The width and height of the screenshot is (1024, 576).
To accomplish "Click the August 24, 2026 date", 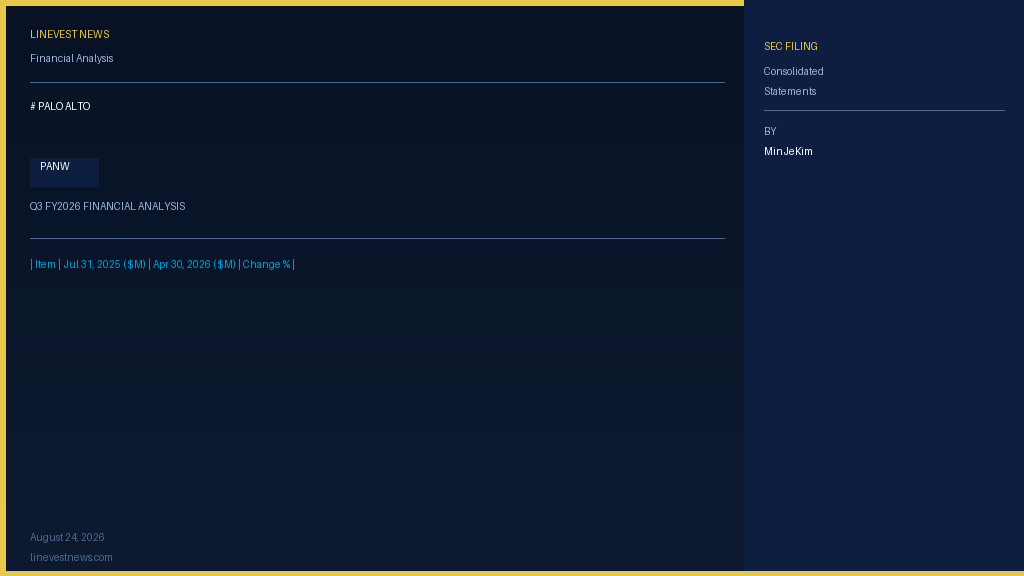I will tap(67, 537).
